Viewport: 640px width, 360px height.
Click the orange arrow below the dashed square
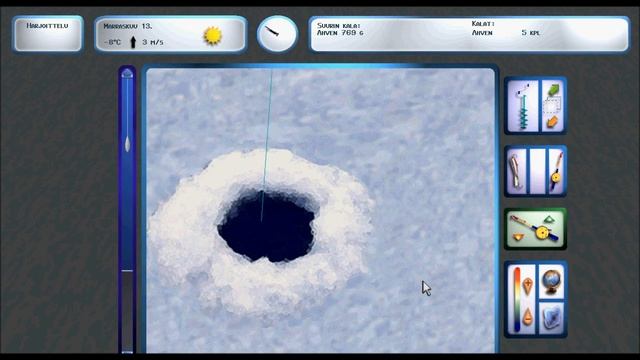pyautogui.click(x=552, y=121)
